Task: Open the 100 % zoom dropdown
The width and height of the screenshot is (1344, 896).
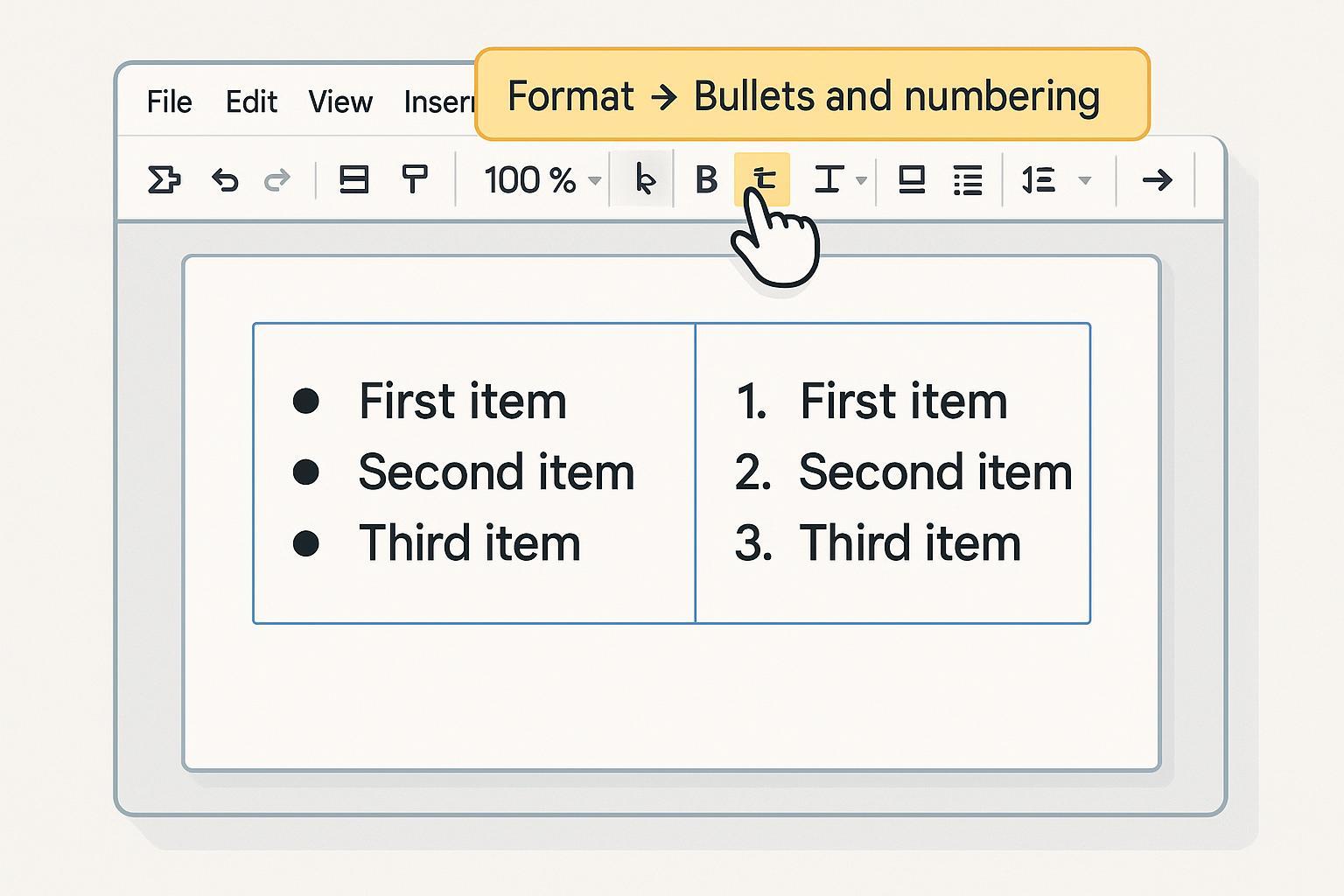Action: [x=542, y=180]
